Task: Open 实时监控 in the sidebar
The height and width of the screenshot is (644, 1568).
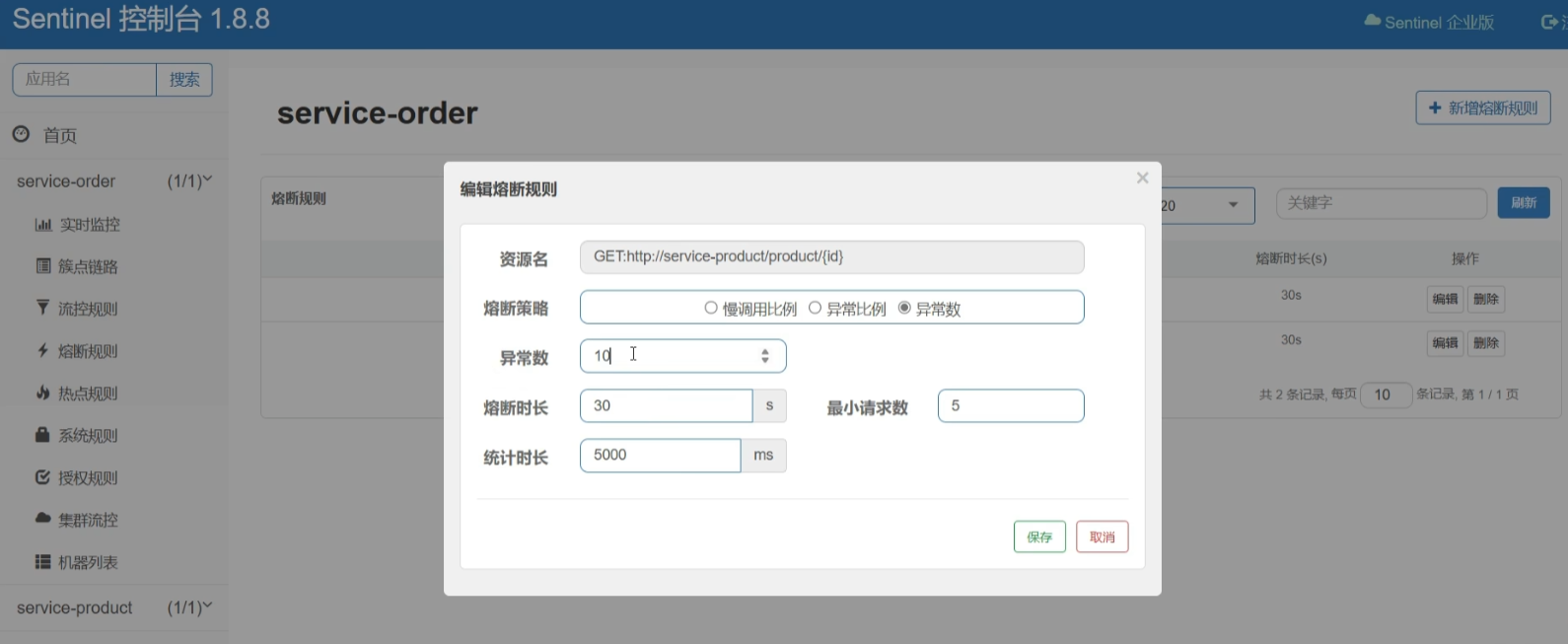Action: (90, 224)
